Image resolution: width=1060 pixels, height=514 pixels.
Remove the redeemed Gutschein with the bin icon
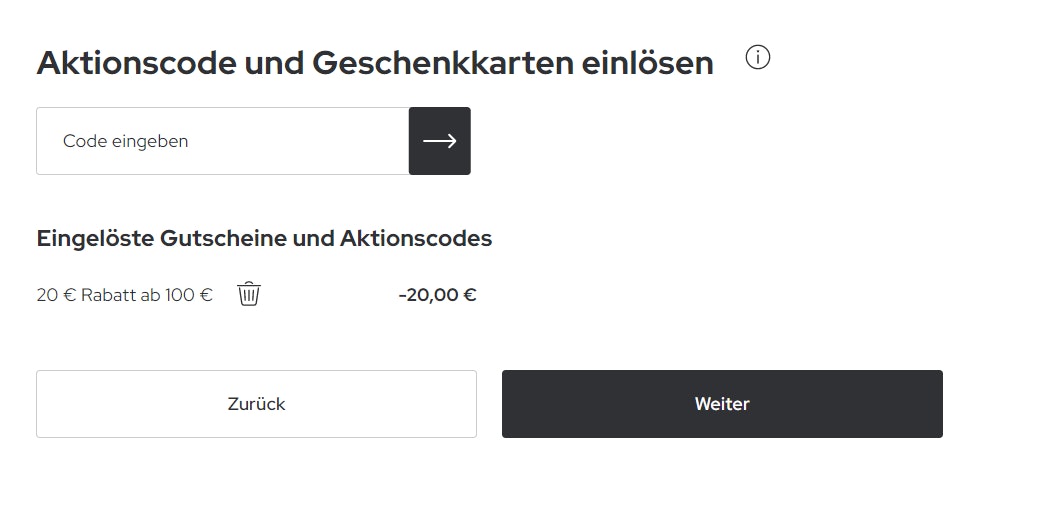(249, 294)
